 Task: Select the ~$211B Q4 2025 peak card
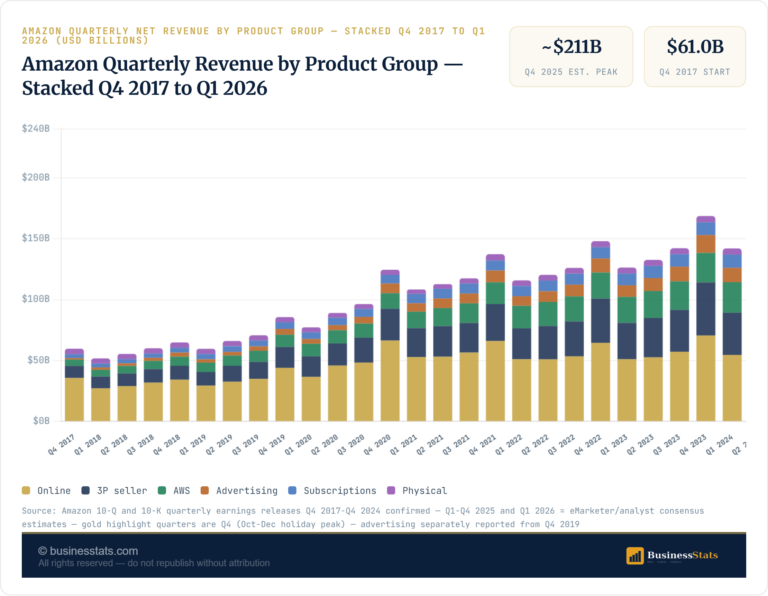click(x=571, y=57)
